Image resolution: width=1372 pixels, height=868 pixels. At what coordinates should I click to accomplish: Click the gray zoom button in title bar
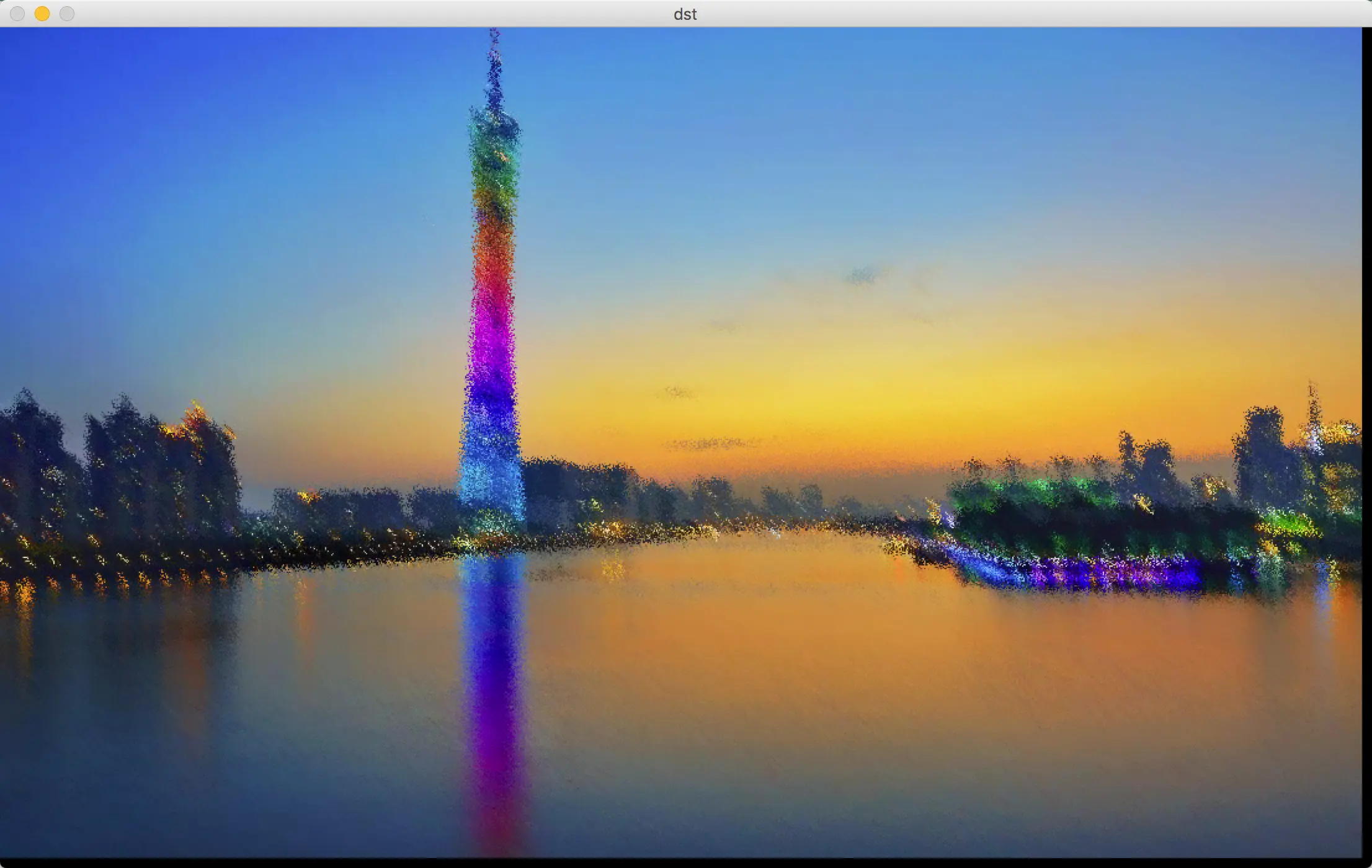coord(67,14)
